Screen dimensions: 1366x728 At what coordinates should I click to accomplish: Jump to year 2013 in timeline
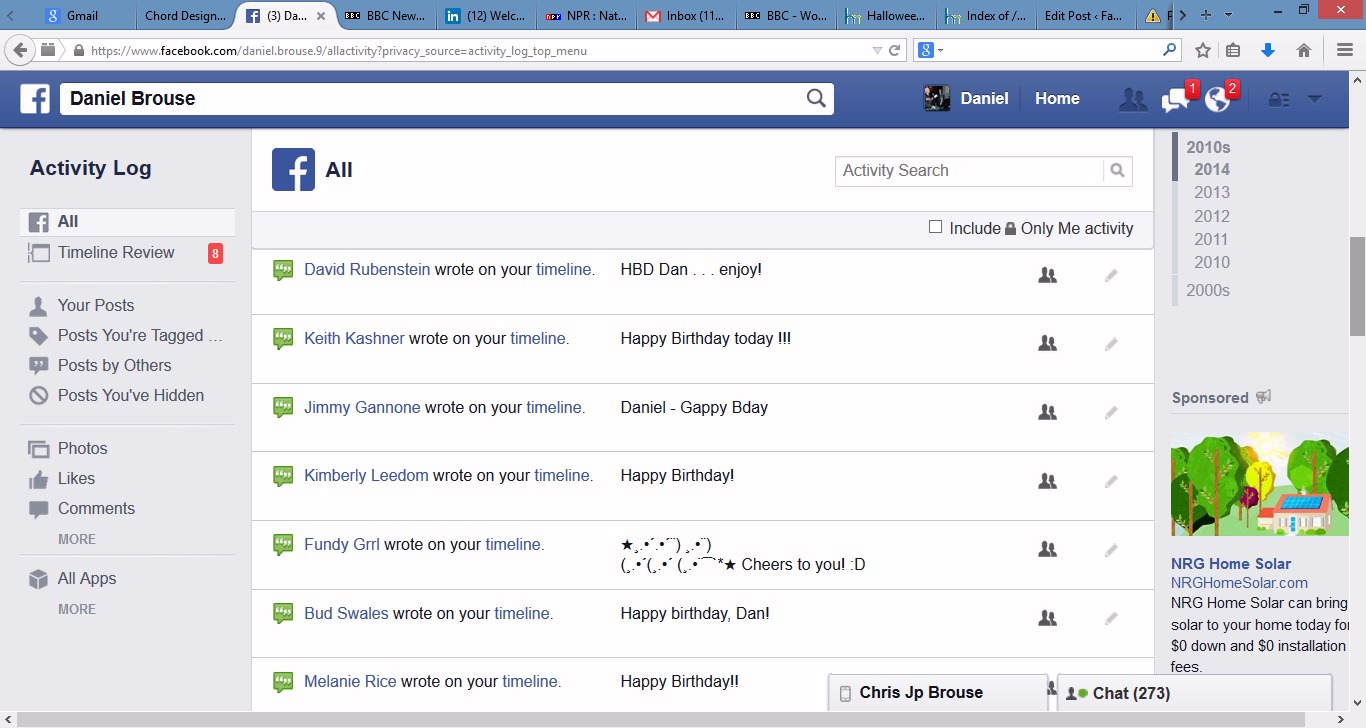[1212, 193]
